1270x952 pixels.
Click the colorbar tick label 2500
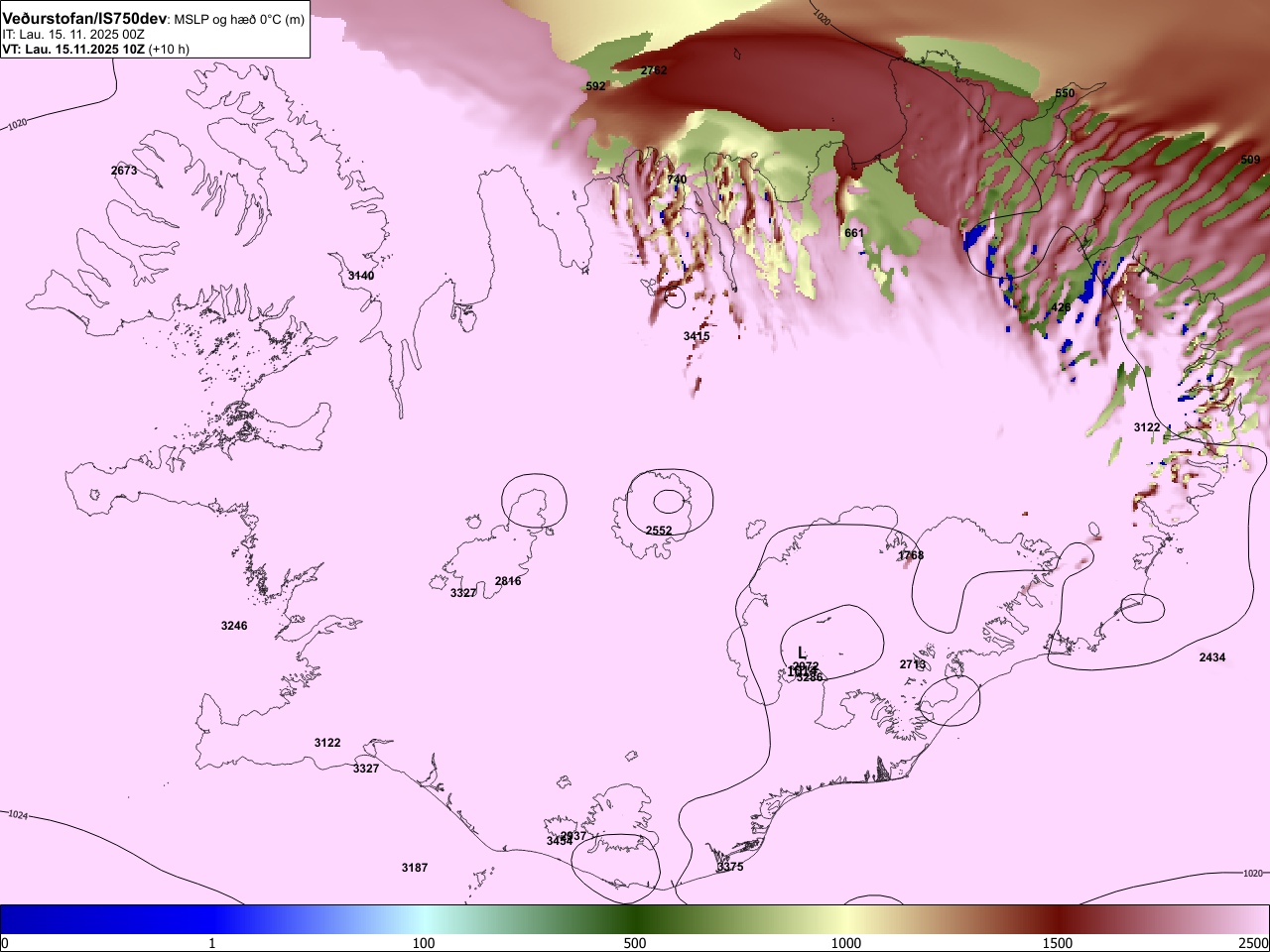tap(1254, 943)
